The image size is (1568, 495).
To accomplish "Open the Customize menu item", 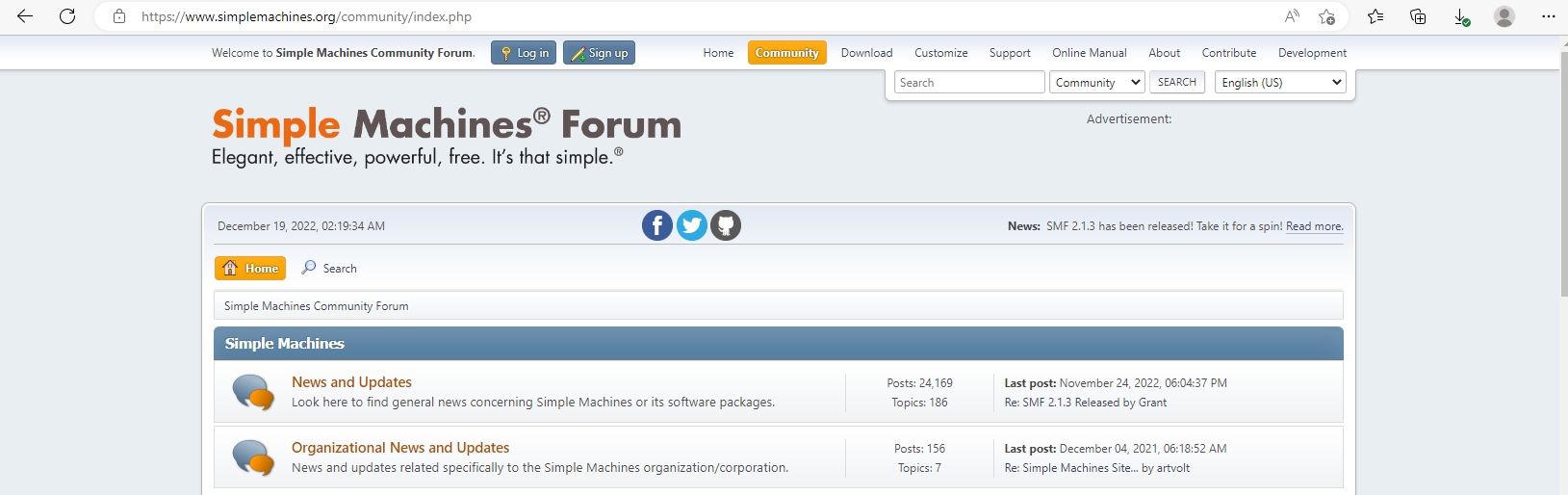I will point(941,53).
